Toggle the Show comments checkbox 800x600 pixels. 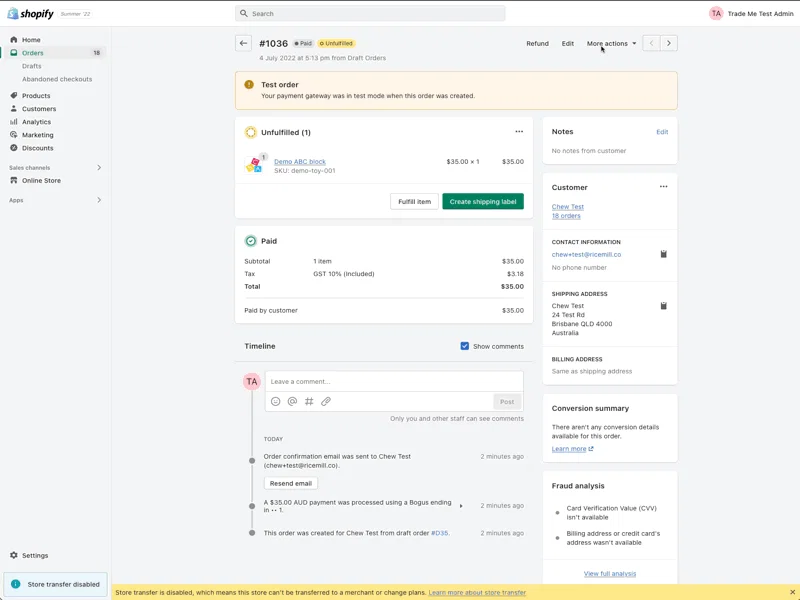464,346
